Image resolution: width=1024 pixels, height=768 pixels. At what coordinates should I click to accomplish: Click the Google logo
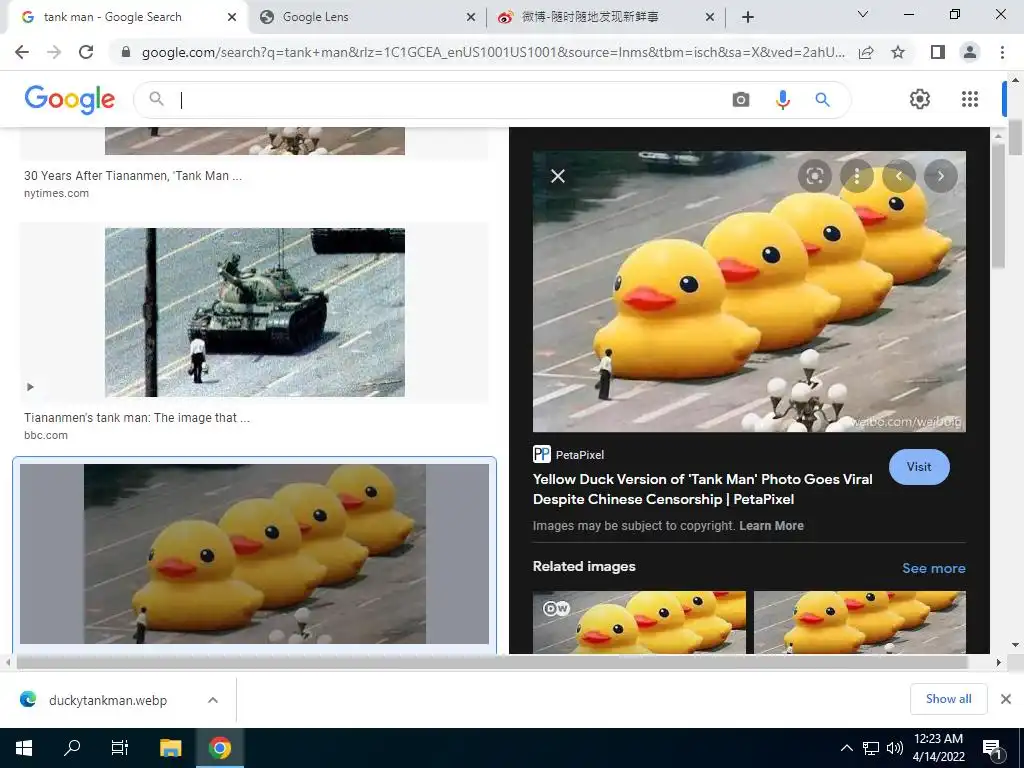70,99
